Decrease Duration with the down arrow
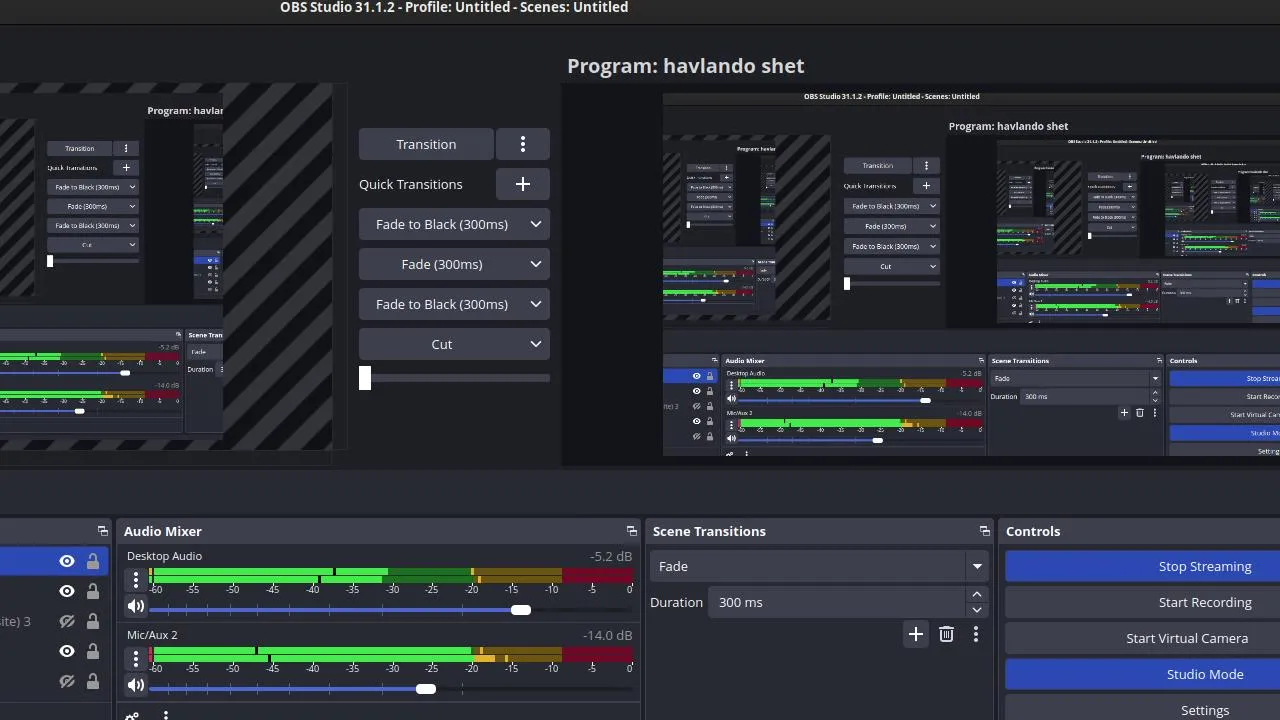The image size is (1280, 720). point(977,609)
